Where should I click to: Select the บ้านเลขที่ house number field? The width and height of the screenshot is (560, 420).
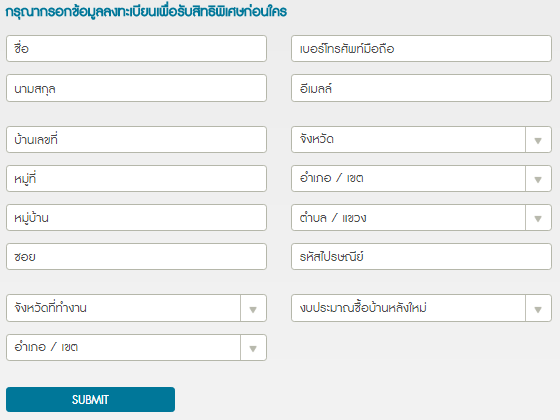pyautogui.click(x=136, y=139)
